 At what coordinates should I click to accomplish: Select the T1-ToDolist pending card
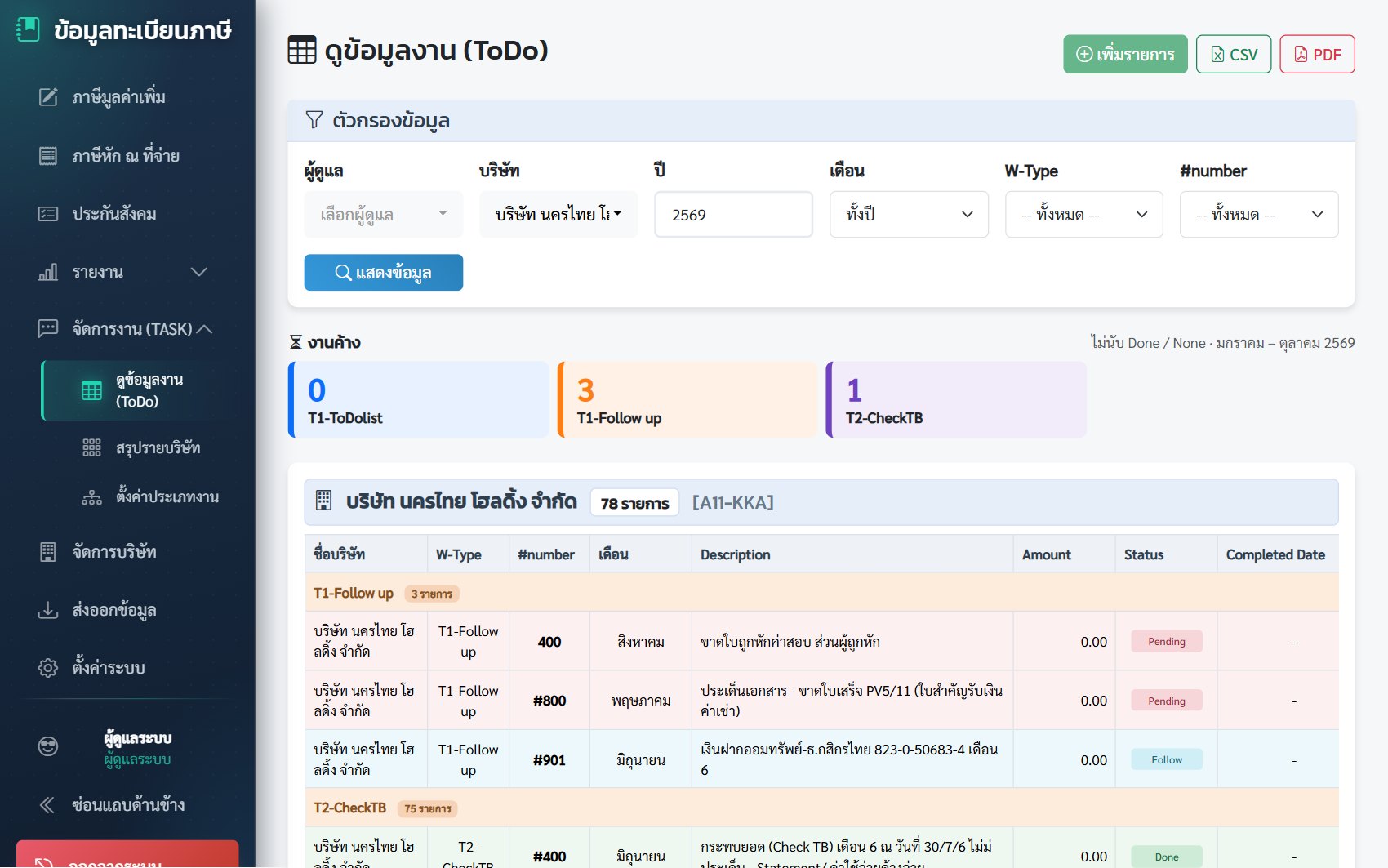pyautogui.click(x=419, y=400)
